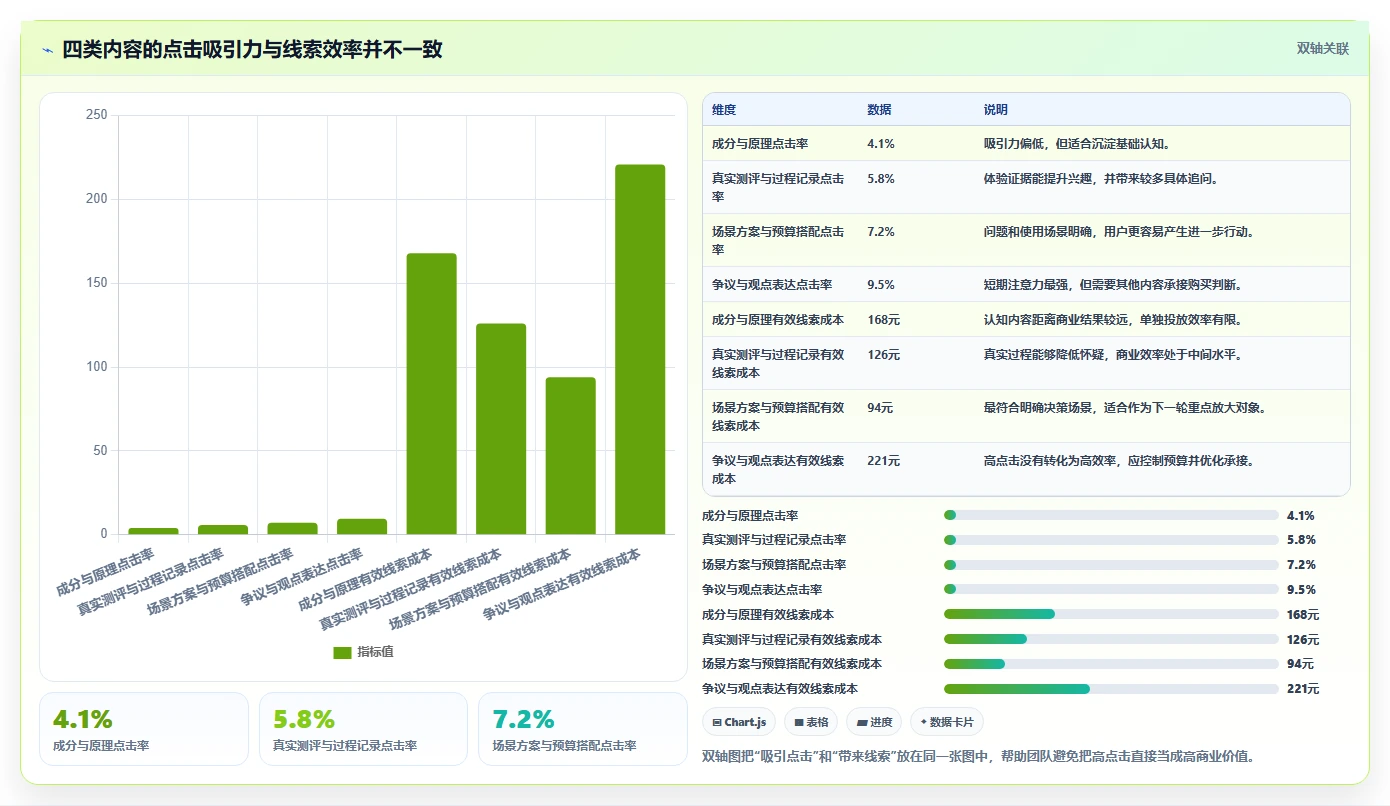Click the 成分与原理点击率 progress bar

[x=1111, y=515]
